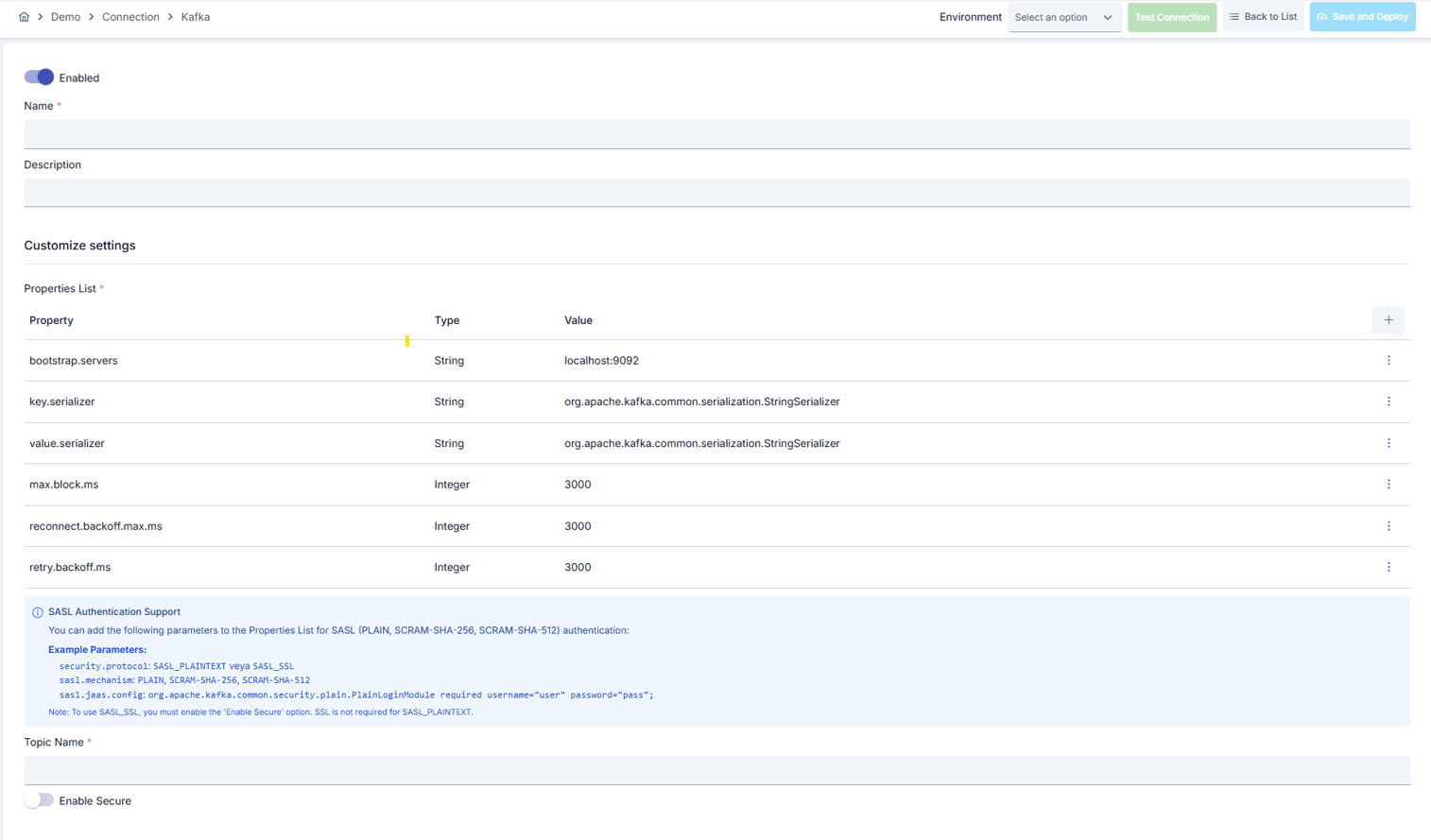Screen dimensions: 1431x840
Task: Click the Test Connection button
Action: coord(1172,17)
